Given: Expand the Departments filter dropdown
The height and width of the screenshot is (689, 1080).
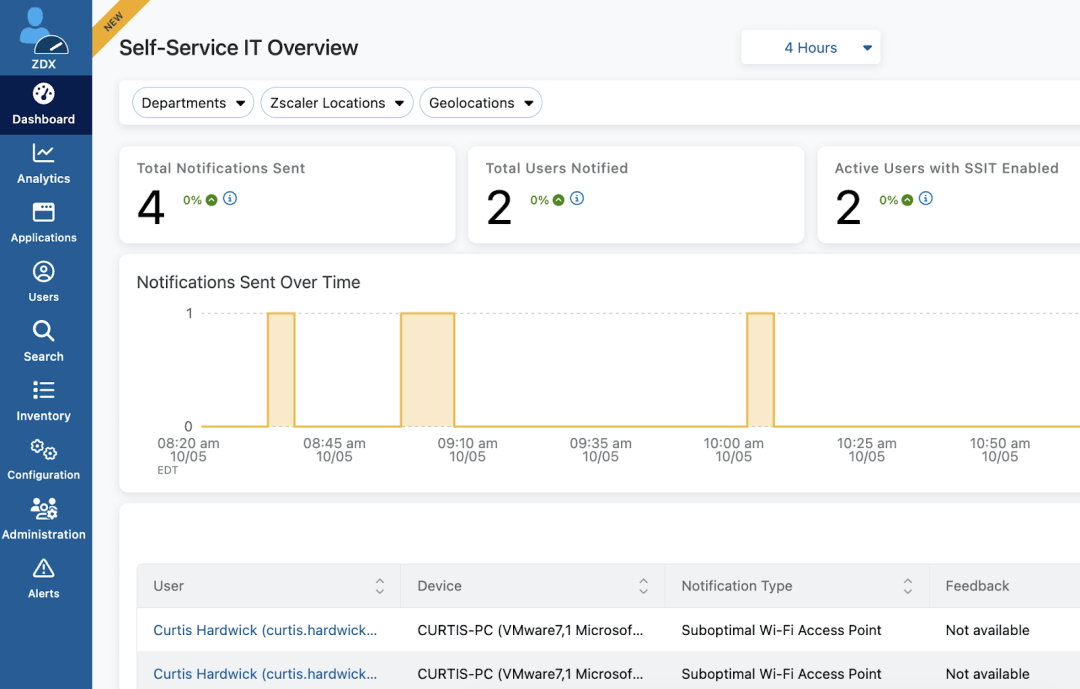Looking at the screenshot, I should tap(193, 103).
